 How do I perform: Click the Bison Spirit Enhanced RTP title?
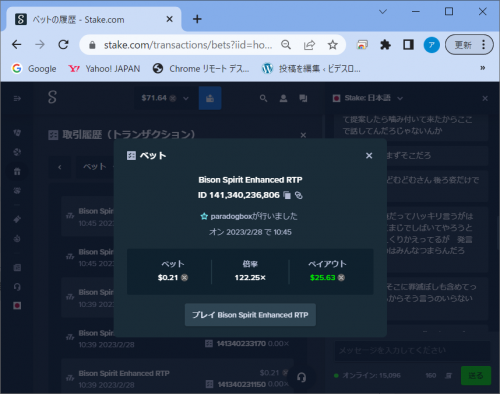click(250, 180)
